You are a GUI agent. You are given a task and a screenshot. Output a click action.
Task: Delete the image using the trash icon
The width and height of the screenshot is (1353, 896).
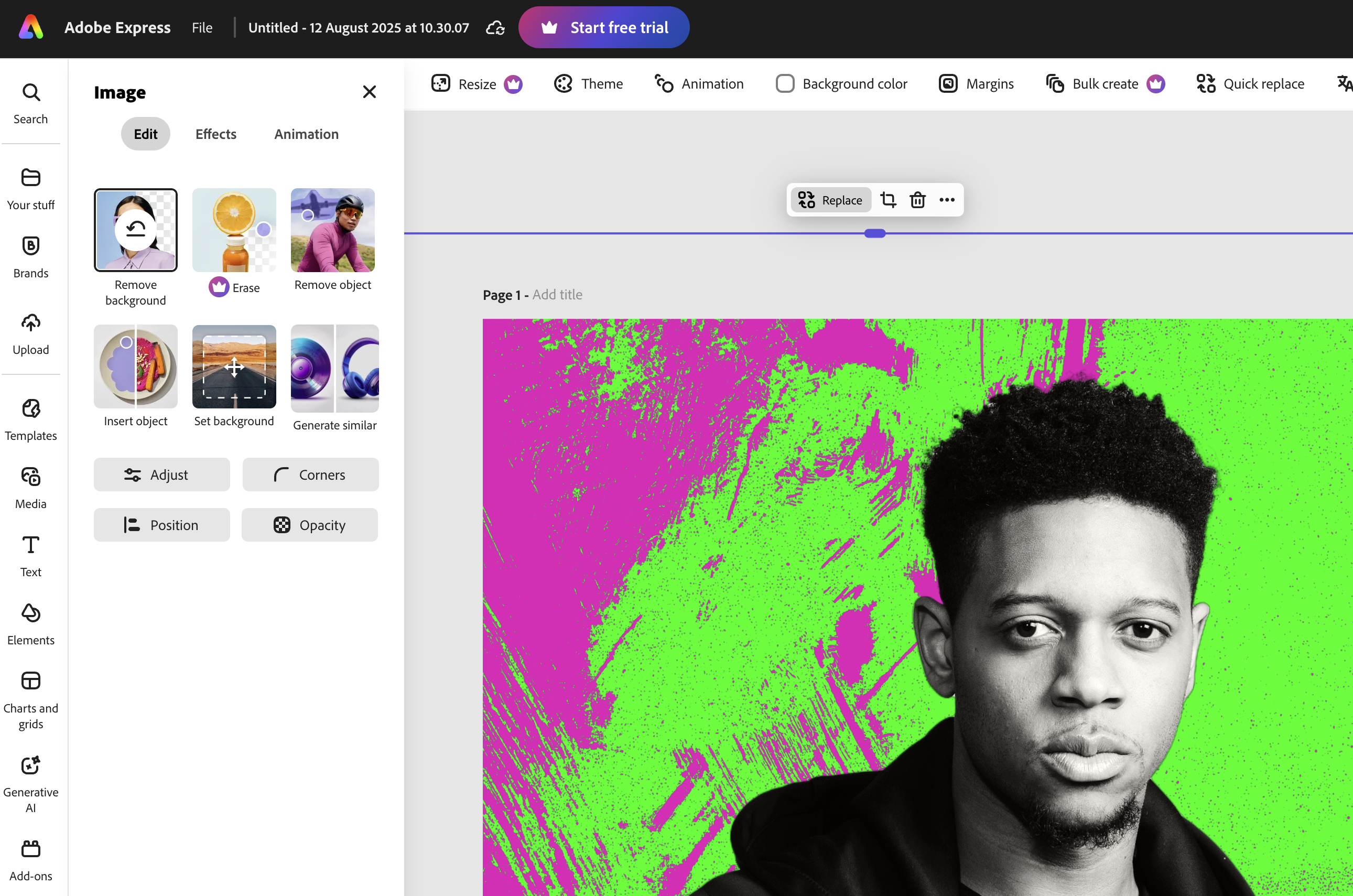pos(917,199)
